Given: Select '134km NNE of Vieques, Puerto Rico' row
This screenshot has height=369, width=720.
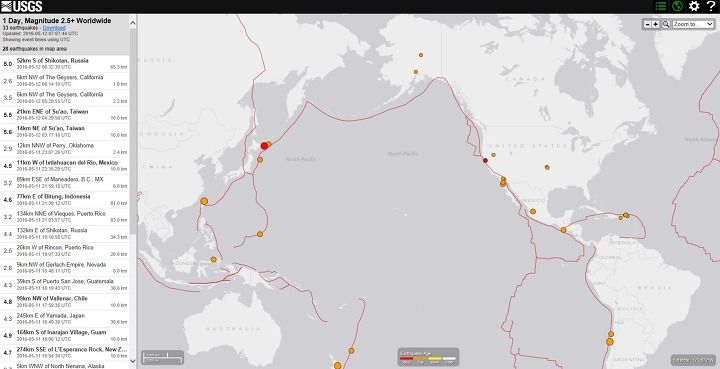Looking at the screenshot, I should pos(65,217).
